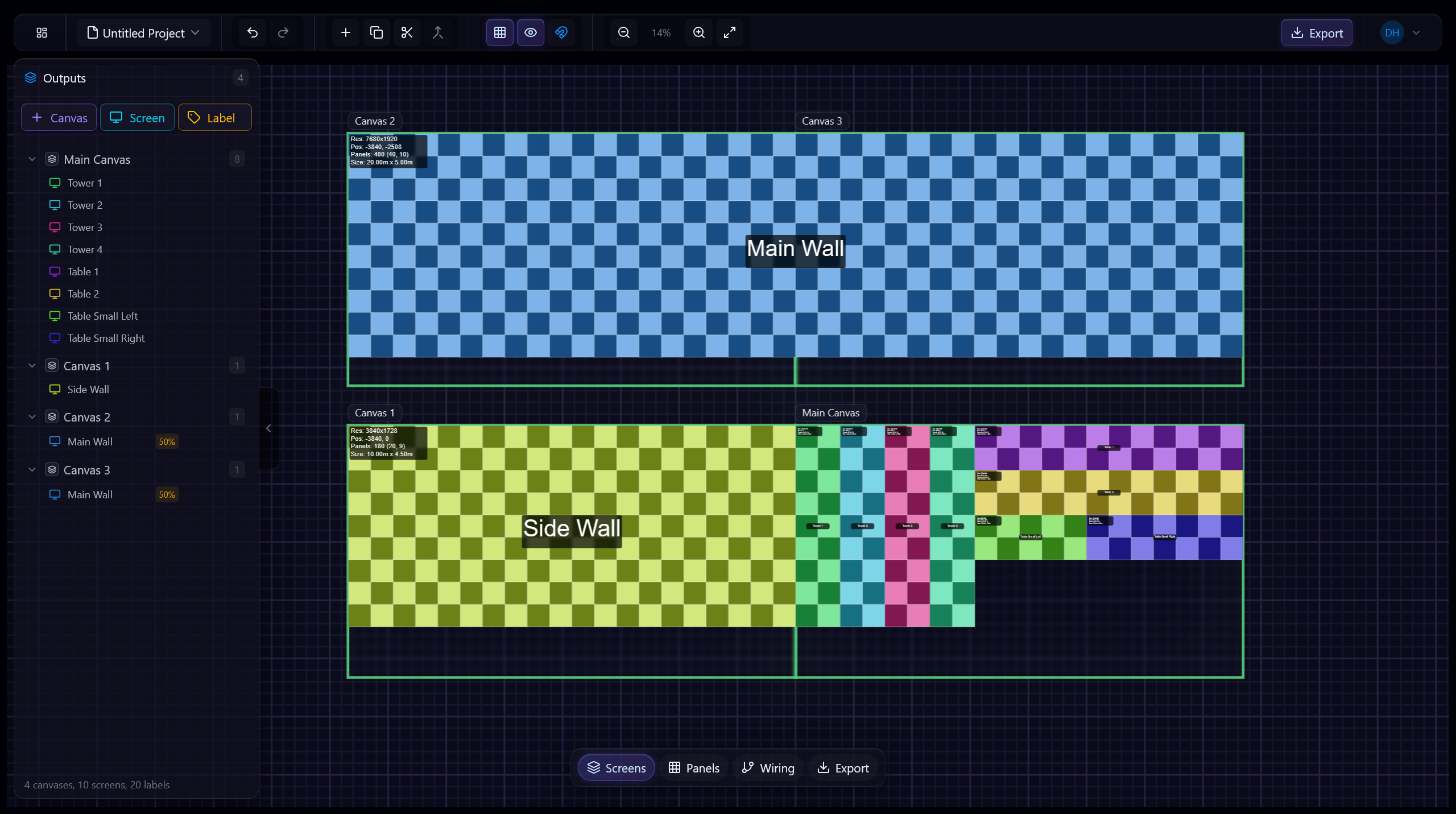Select the Side Wall screen in the sidebar
Image resolution: width=1456 pixels, height=814 pixels.
88,389
